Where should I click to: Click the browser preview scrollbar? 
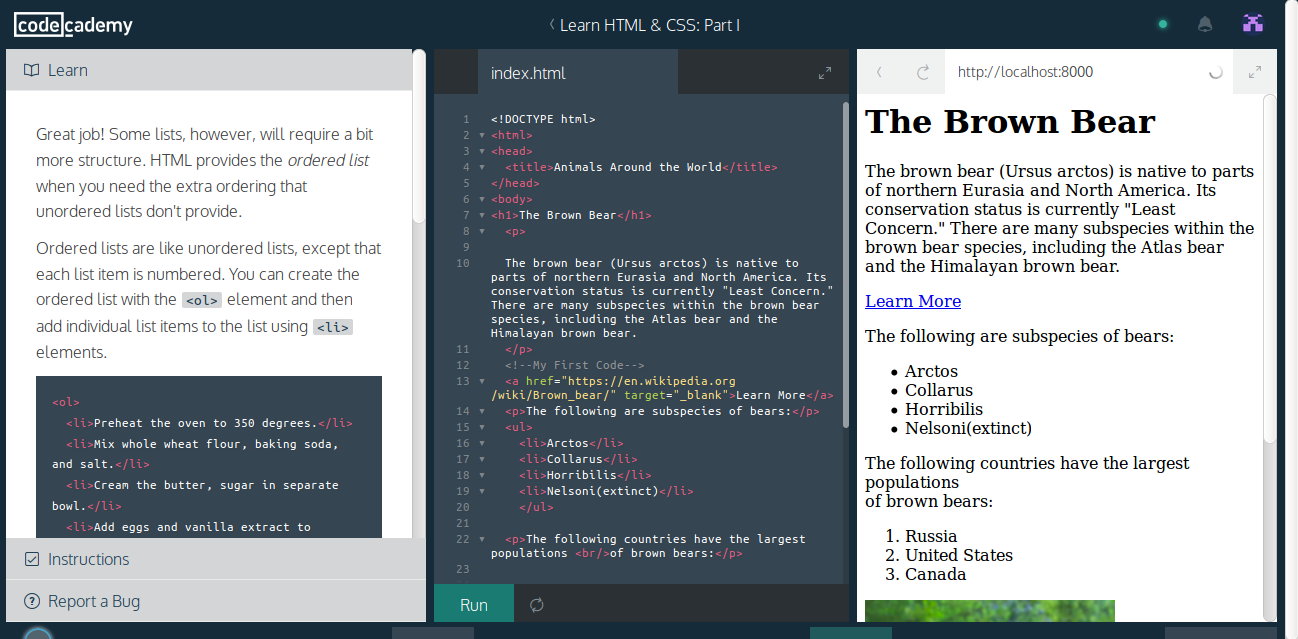tap(1270, 268)
